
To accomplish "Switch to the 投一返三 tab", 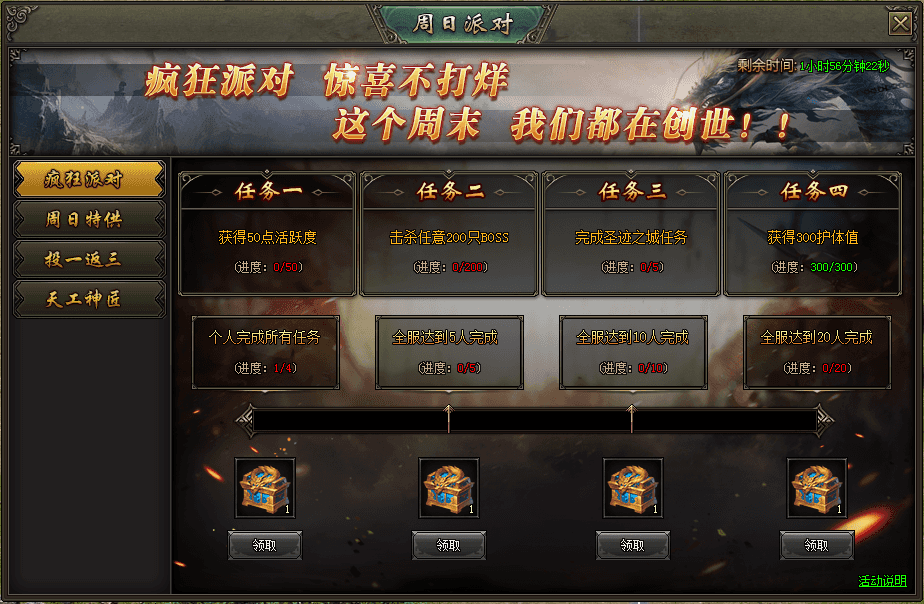I will [90, 259].
